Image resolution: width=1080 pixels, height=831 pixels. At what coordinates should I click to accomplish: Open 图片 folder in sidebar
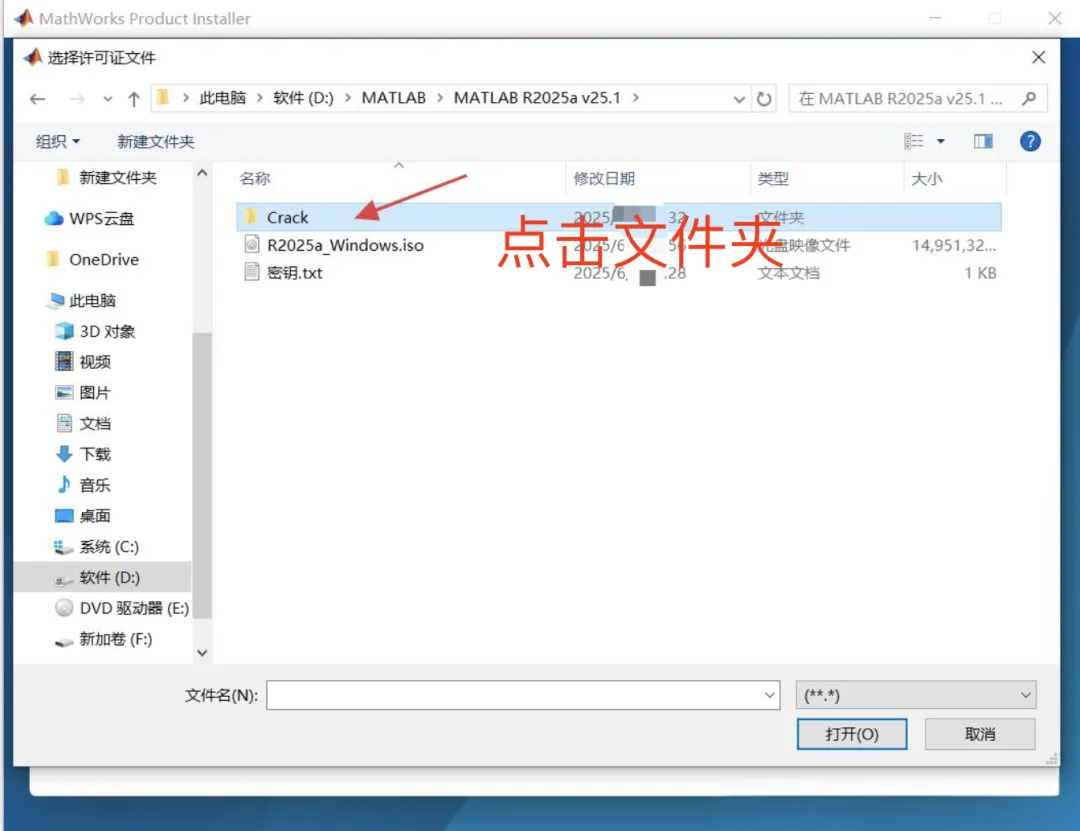point(94,393)
